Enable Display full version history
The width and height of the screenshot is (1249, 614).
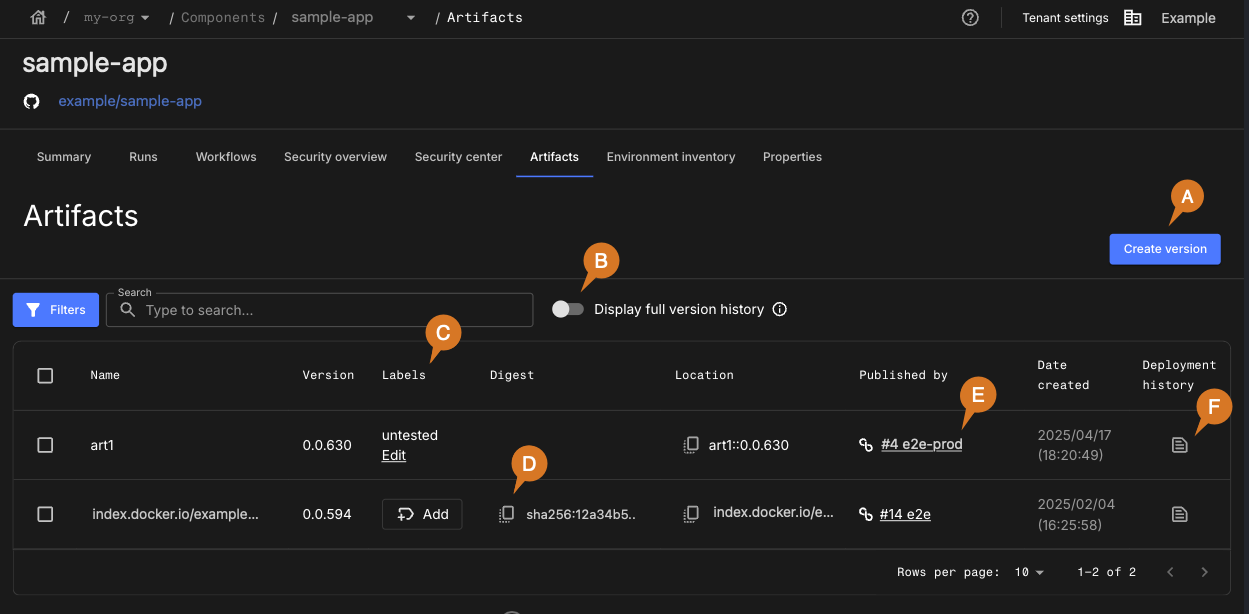pos(568,310)
